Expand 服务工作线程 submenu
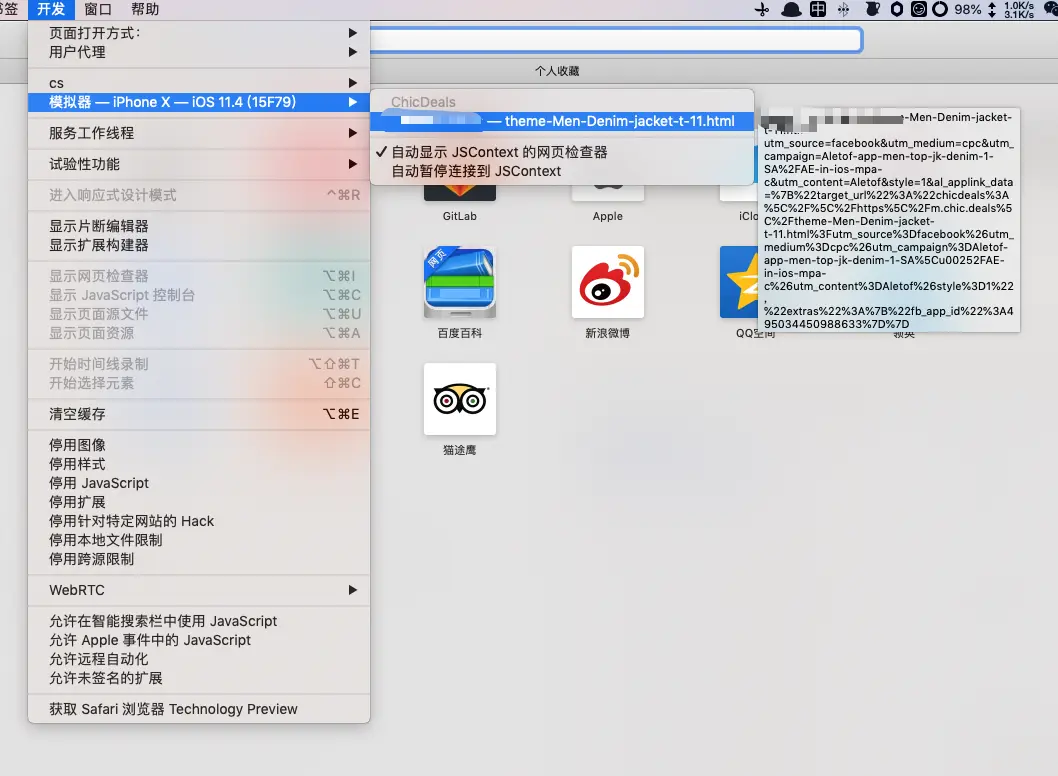This screenshot has width=1058, height=776. click(199, 133)
